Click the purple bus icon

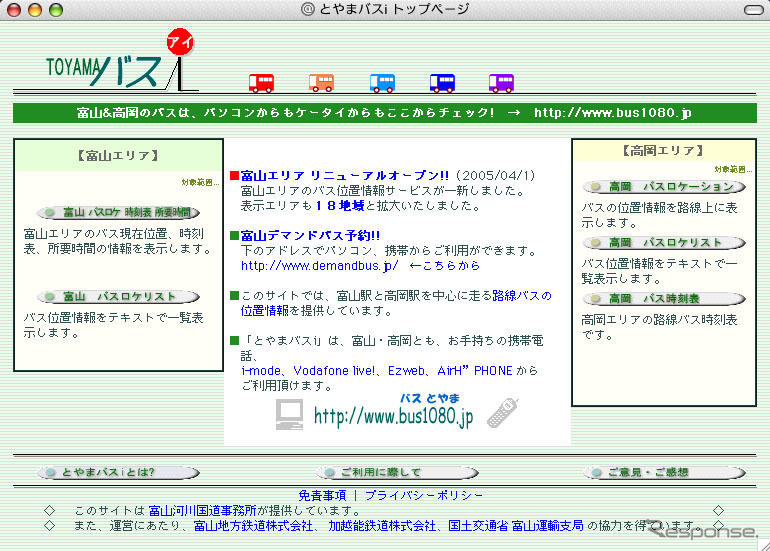(501, 83)
